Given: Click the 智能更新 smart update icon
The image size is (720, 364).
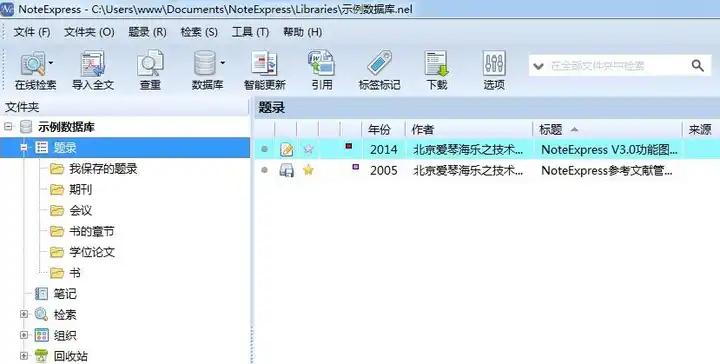Looking at the screenshot, I should 264,63.
